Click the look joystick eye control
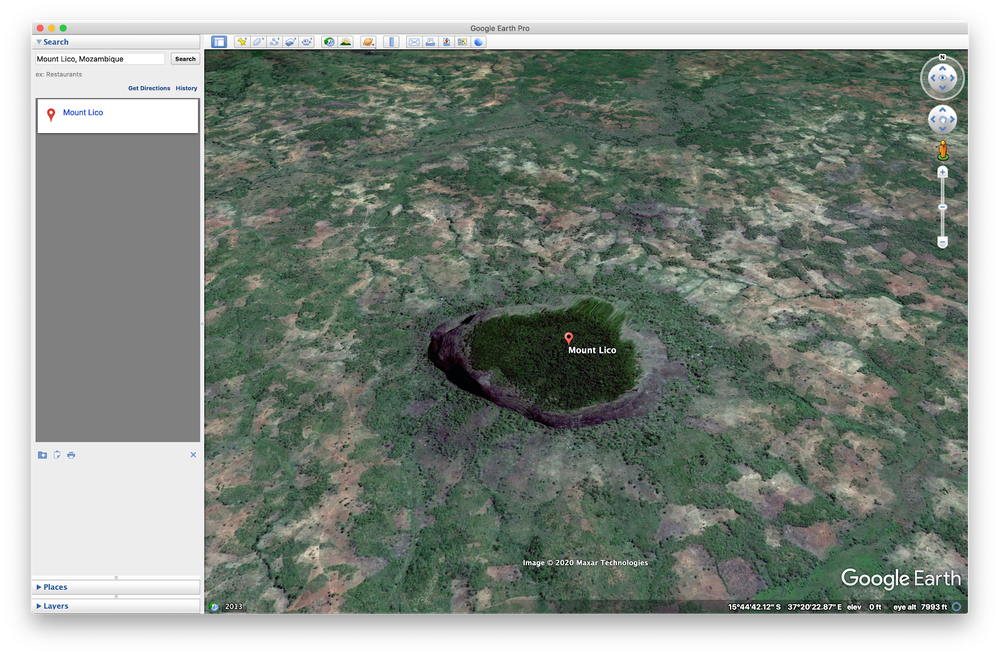Image resolution: width=1000 pixels, height=656 pixels. [942, 78]
